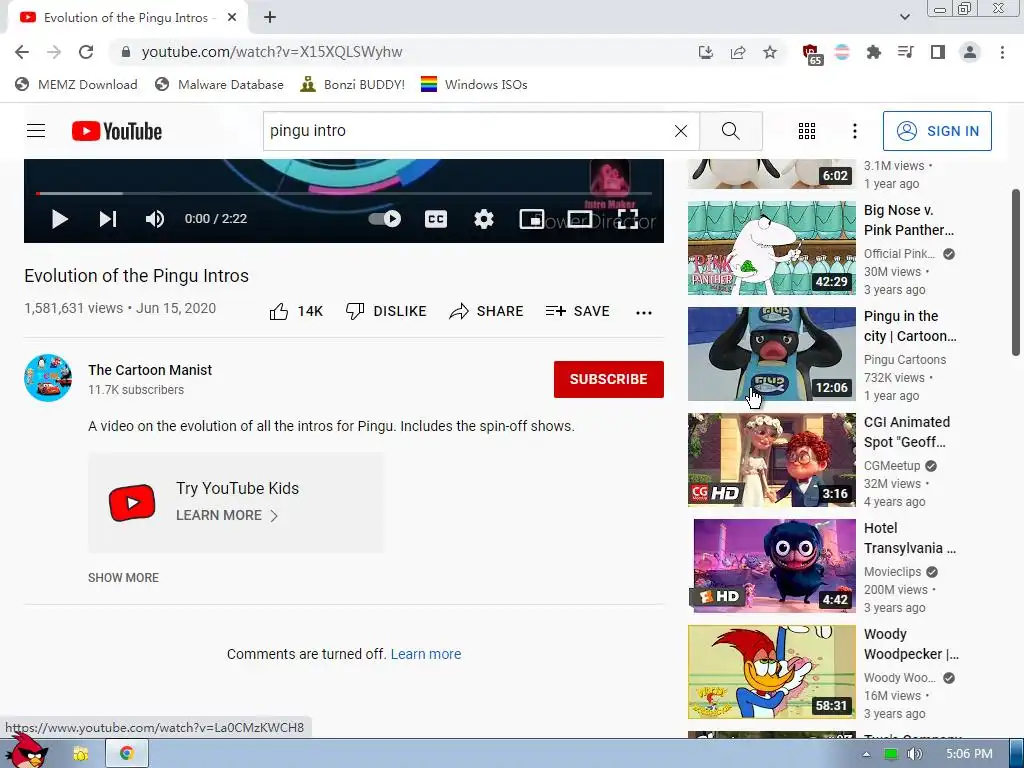
Task: Open Woody Woodpecker video thumbnail
Action: [x=772, y=672]
